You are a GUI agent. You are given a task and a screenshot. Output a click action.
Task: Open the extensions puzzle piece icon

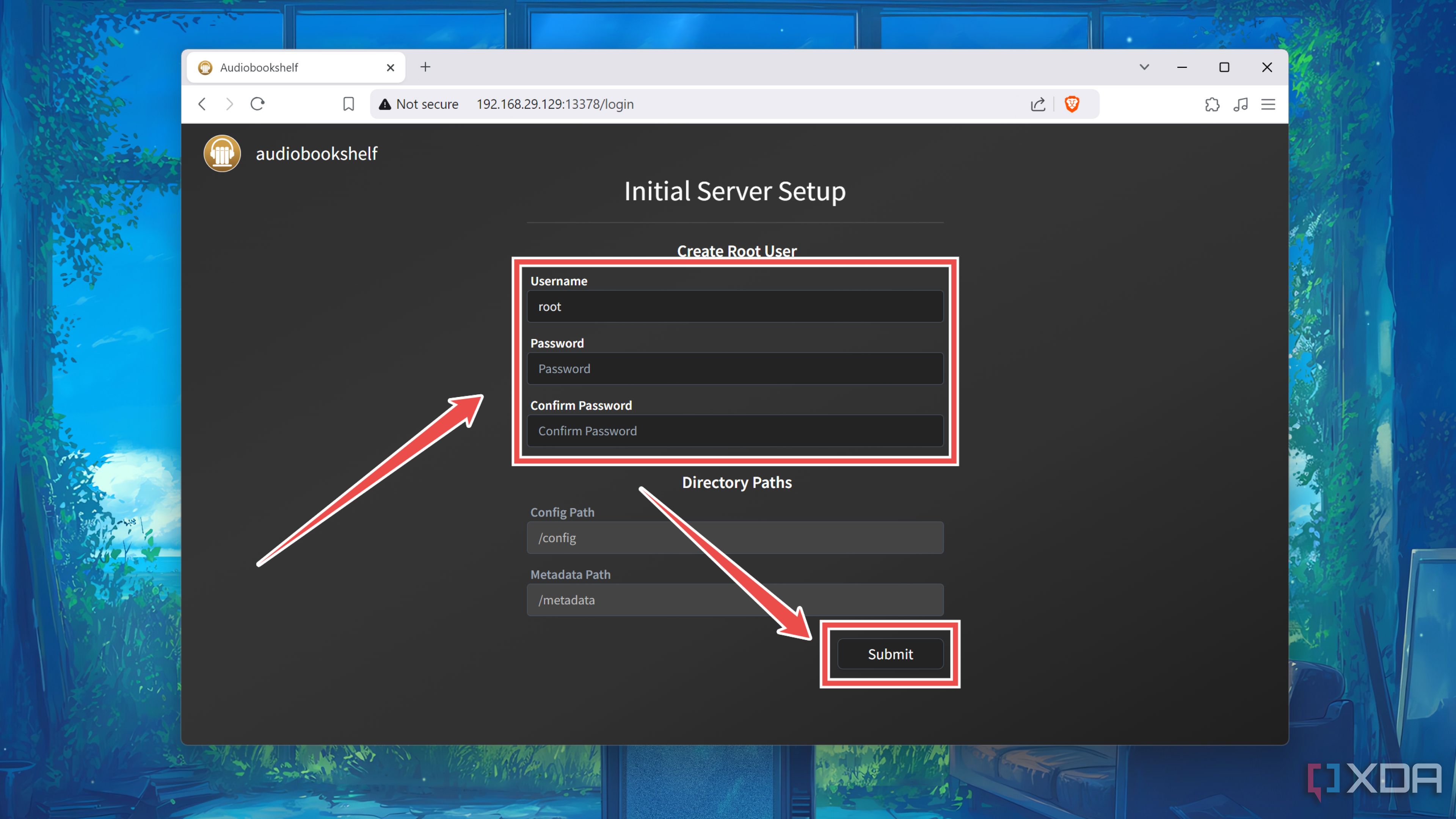click(x=1213, y=104)
